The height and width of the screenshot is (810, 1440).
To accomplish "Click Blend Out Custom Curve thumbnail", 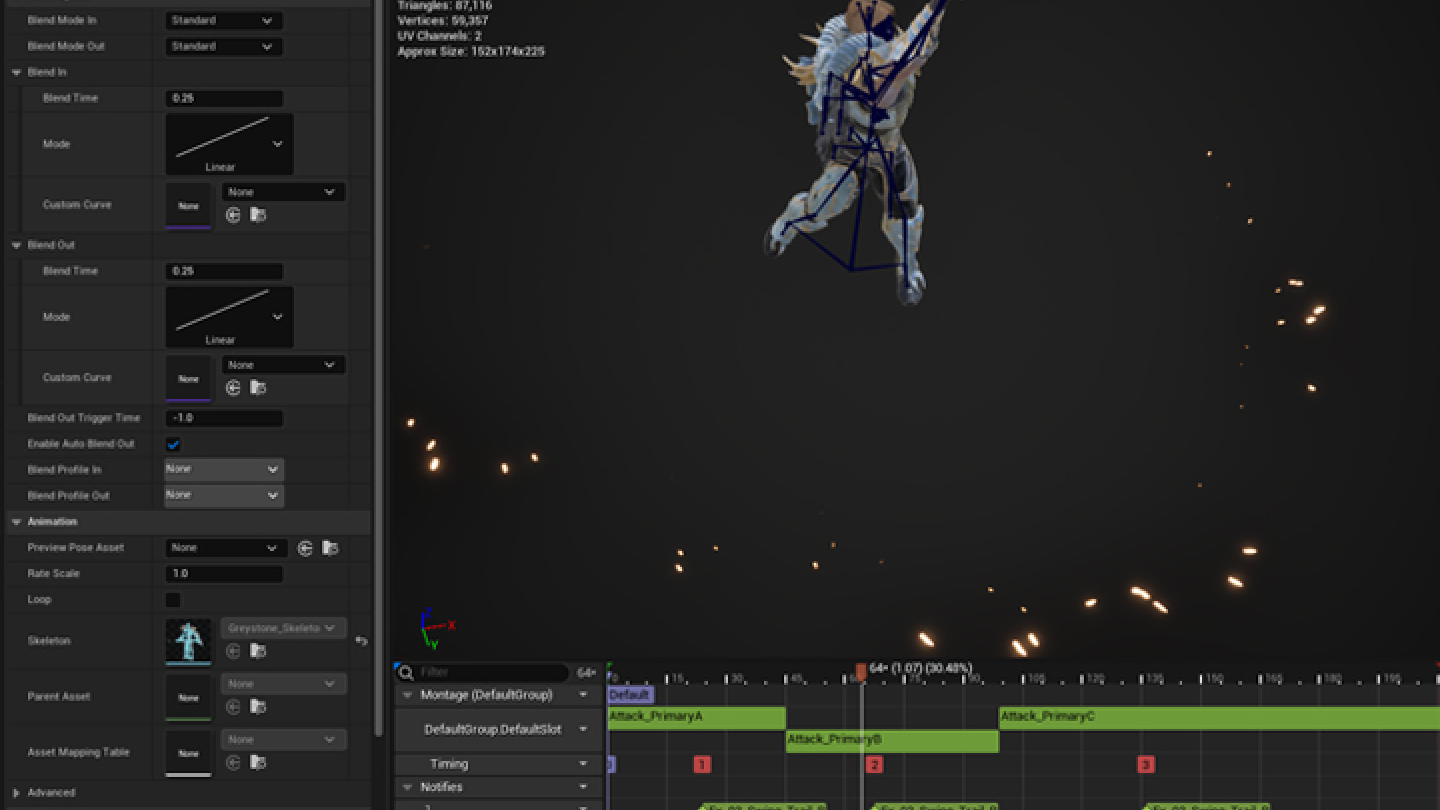I will 188,379.
